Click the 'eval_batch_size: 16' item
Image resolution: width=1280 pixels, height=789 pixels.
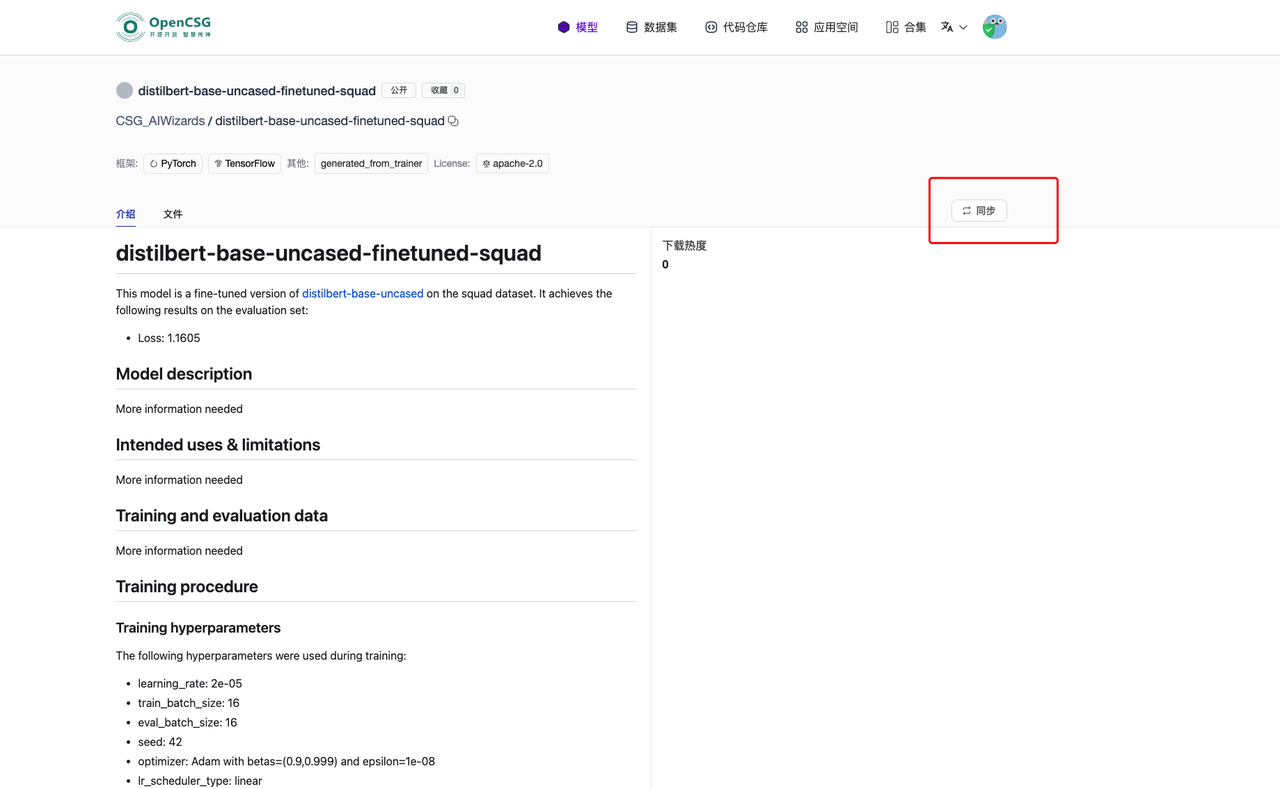[188, 722]
